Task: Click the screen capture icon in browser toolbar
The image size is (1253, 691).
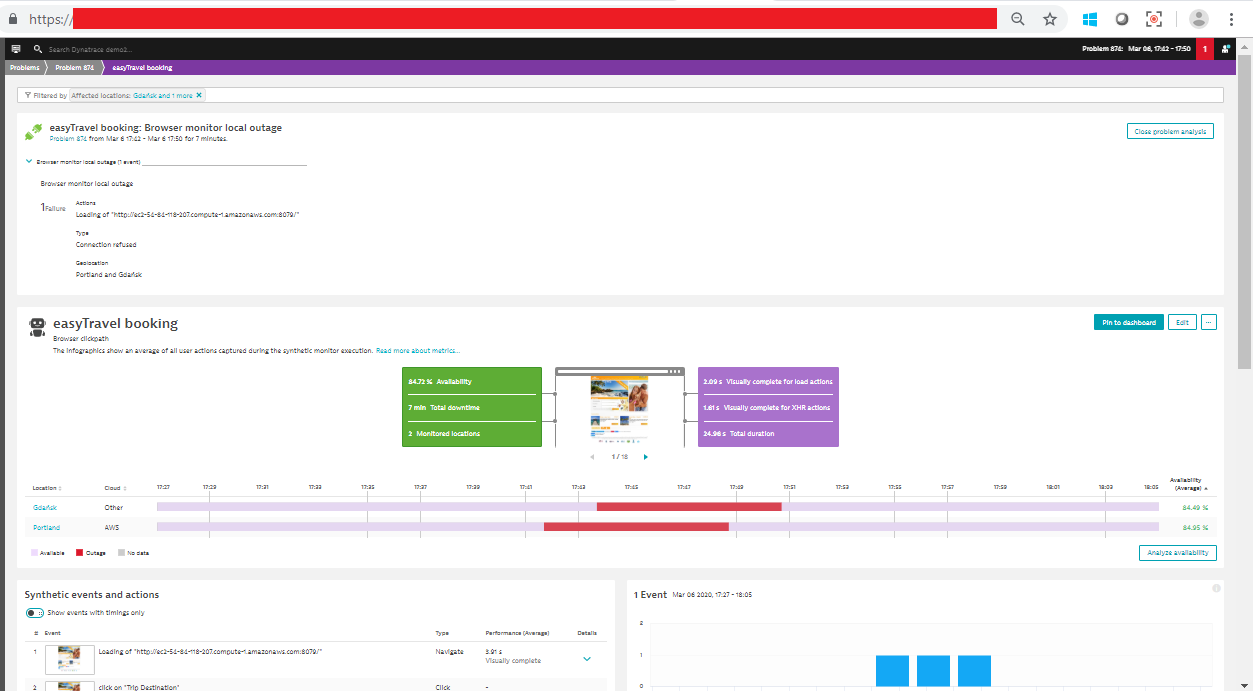Action: coord(1154,17)
